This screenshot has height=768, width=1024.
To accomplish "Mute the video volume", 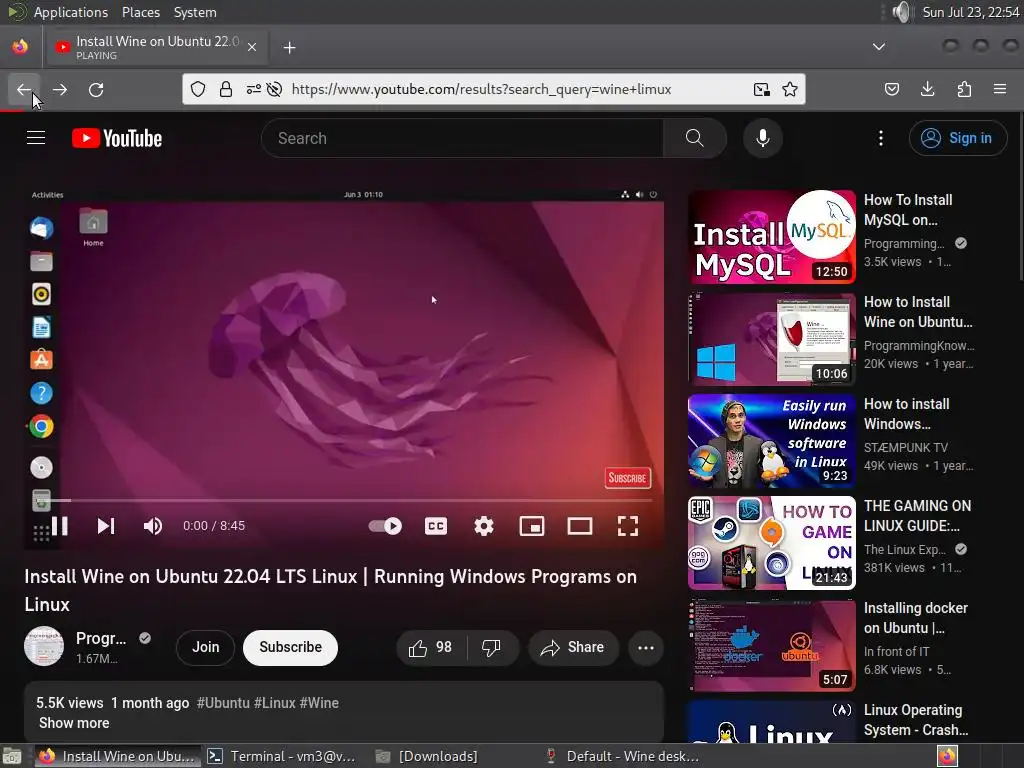I will pyautogui.click(x=153, y=526).
